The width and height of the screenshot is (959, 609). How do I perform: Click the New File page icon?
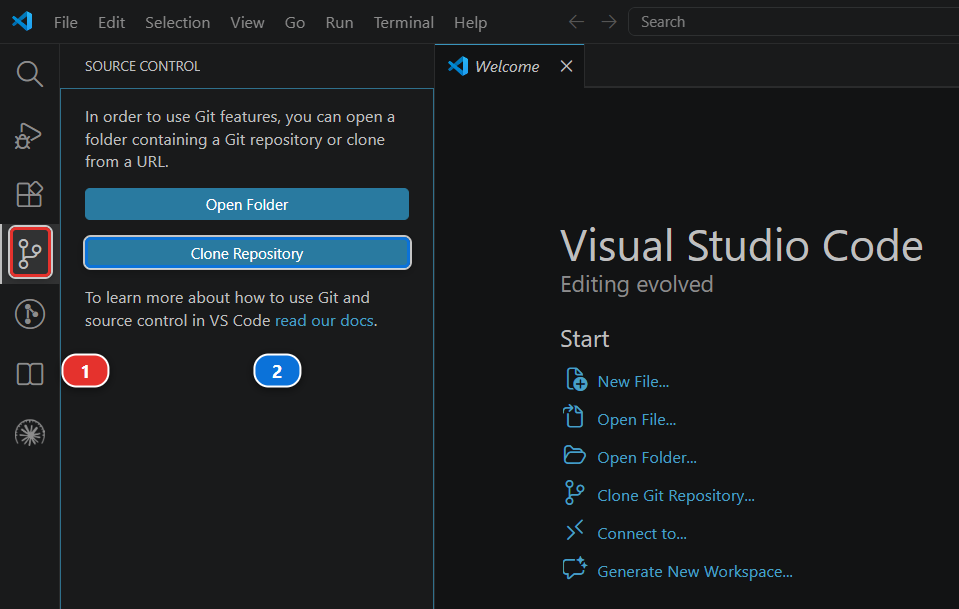[x=576, y=380]
